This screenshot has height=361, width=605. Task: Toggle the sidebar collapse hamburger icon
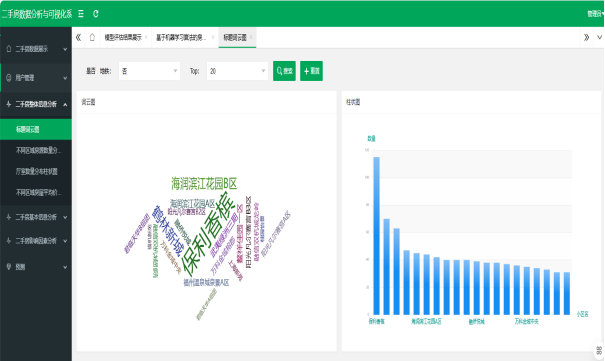81,14
